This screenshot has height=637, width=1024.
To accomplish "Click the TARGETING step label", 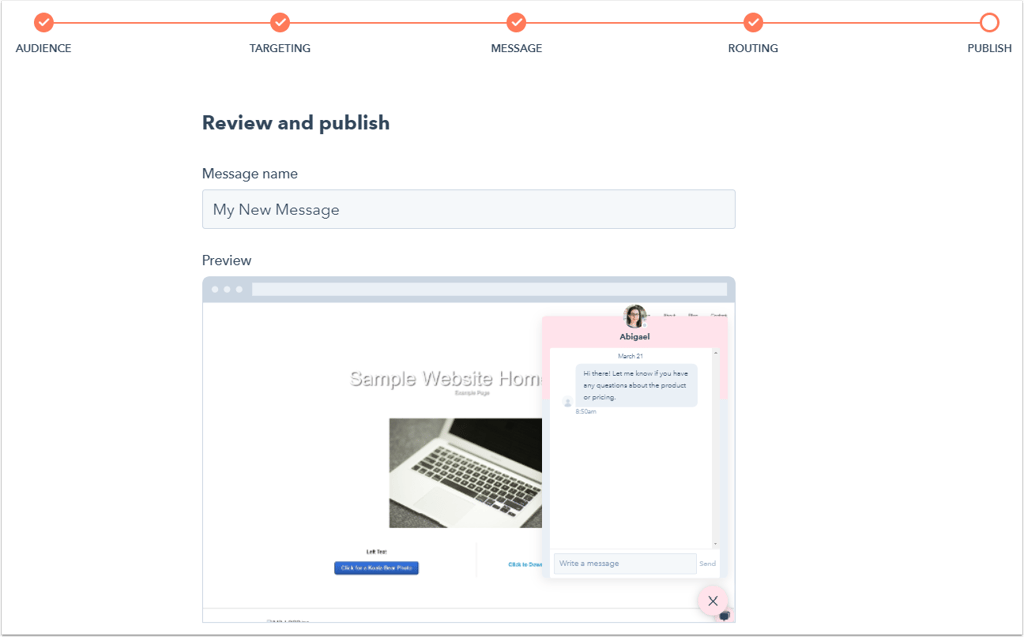I will pyautogui.click(x=280, y=48).
